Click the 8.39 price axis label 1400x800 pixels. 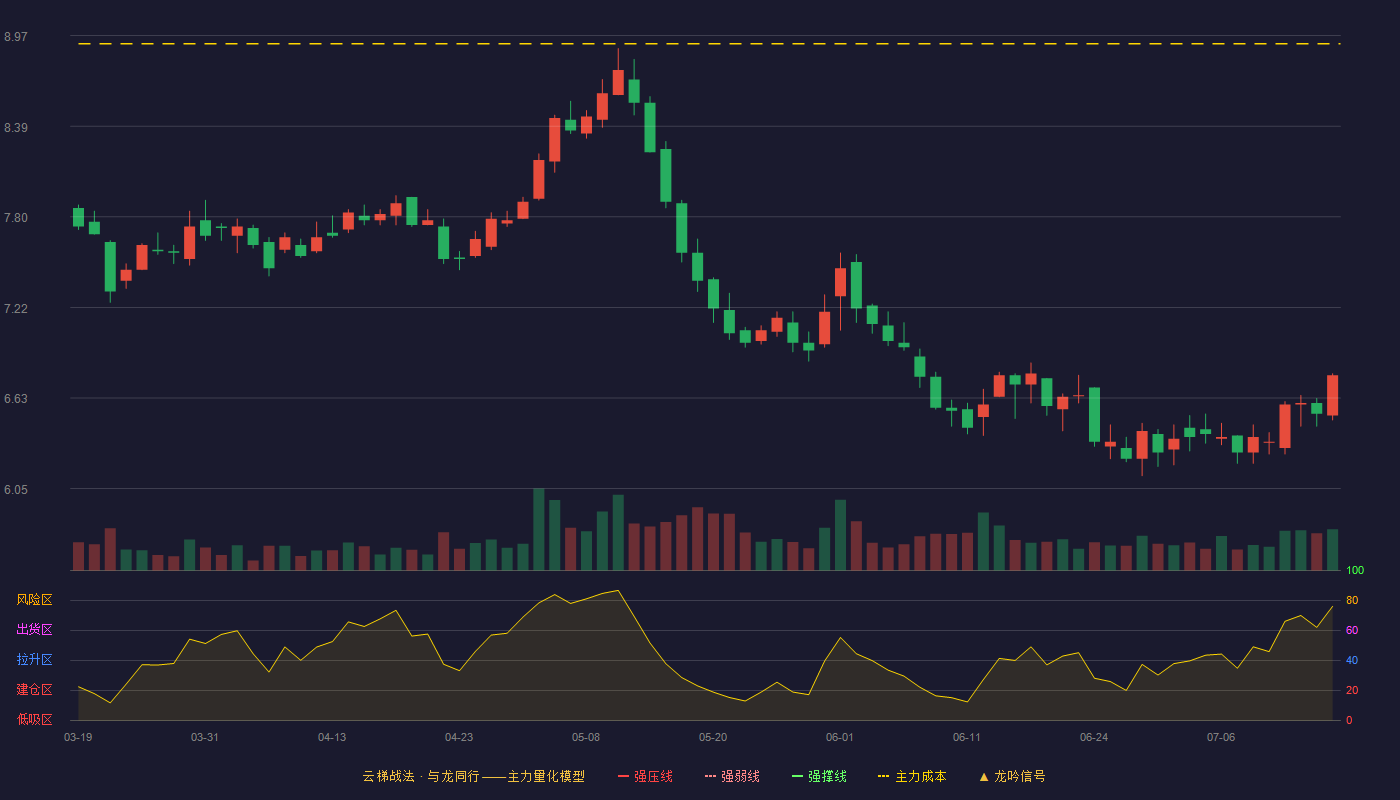point(15,128)
